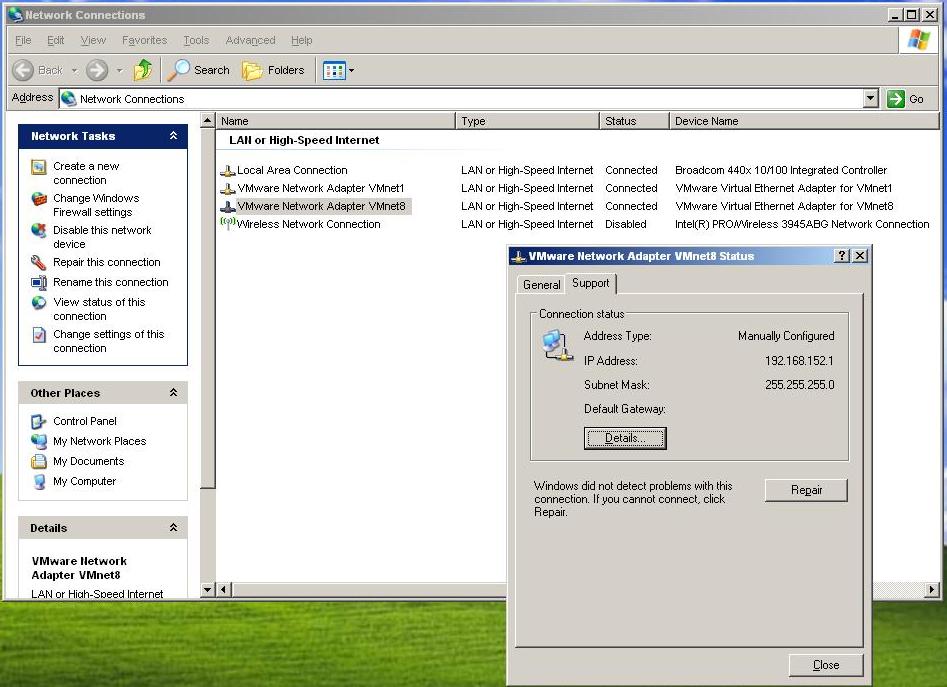Collapse the Network Tasks panel
The image size is (947, 687).
173,136
